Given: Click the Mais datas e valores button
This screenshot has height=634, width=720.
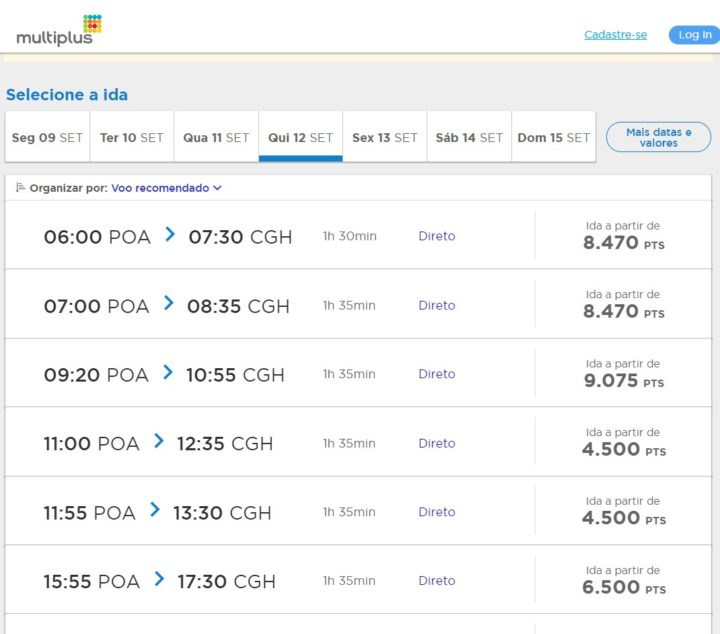Looking at the screenshot, I should [658, 137].
